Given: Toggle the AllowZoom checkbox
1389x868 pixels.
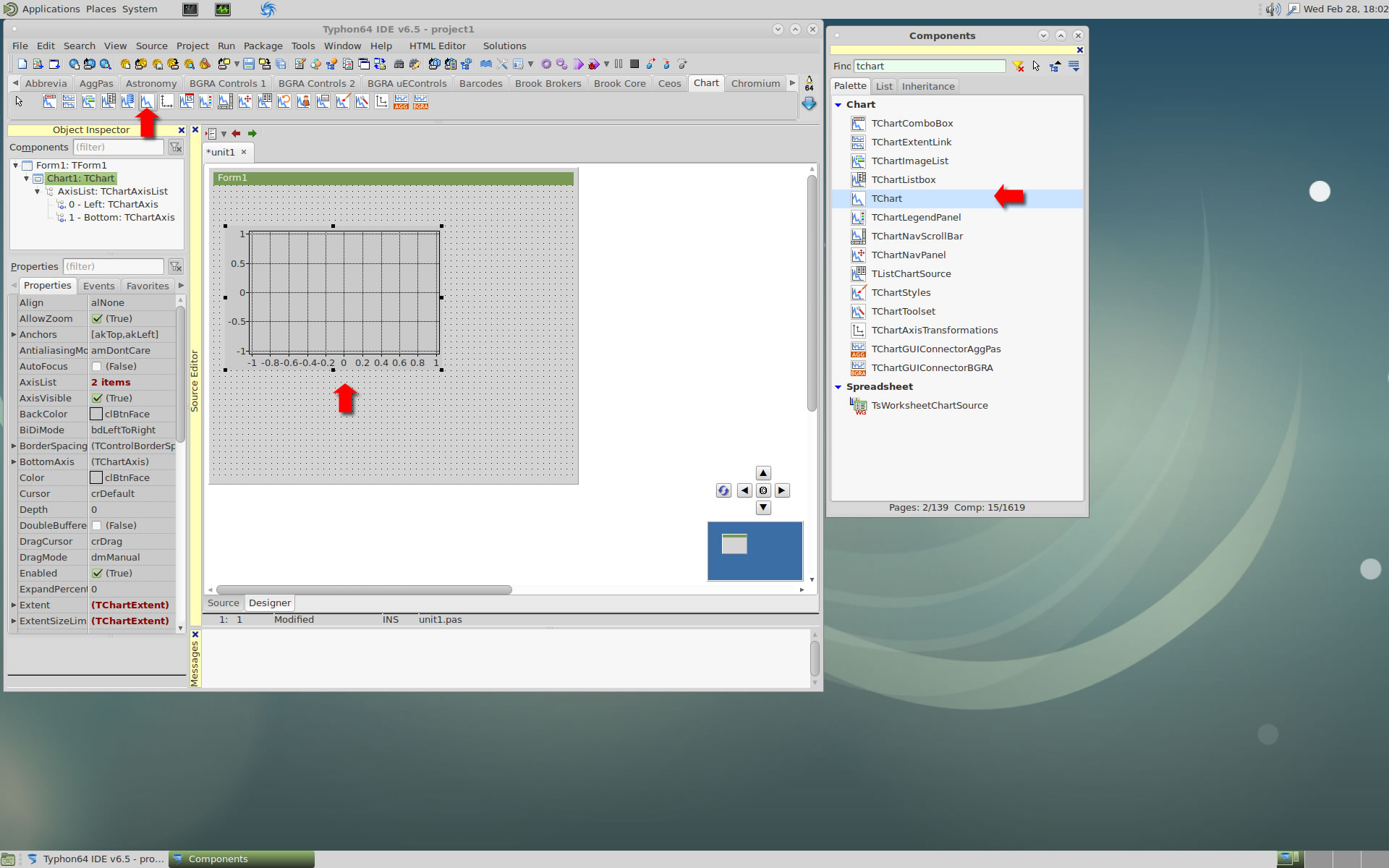Looking at the screenshot, I should [97, 319].
